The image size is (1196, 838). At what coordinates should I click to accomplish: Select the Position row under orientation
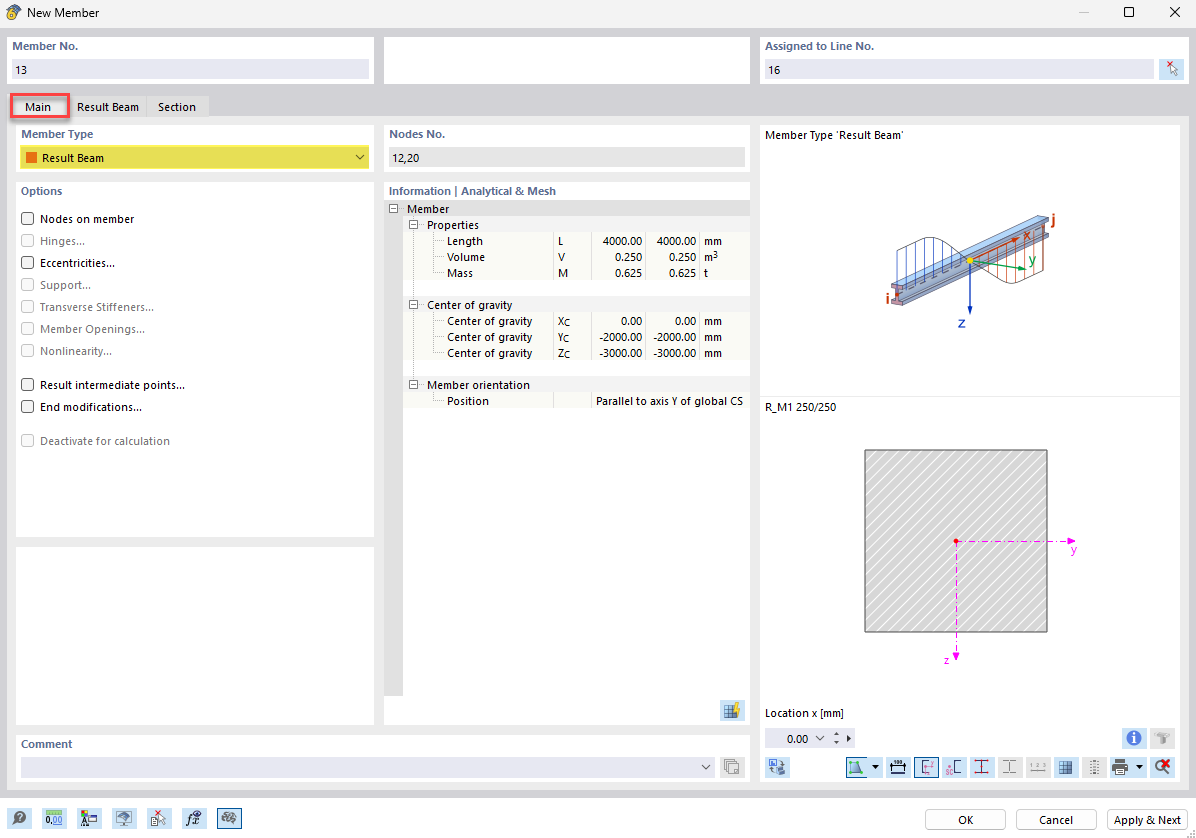576,401
